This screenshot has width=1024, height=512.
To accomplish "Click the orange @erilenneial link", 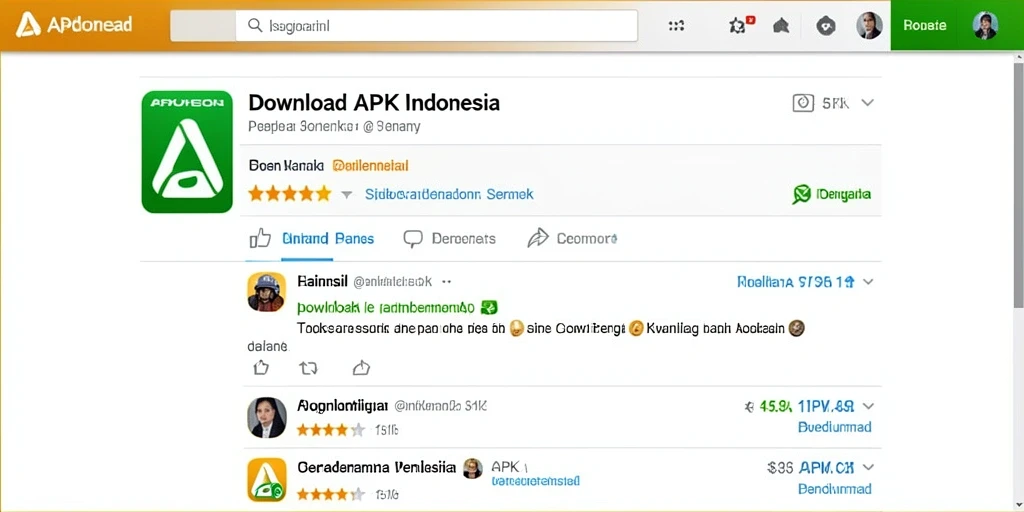I will pos(370,166).
